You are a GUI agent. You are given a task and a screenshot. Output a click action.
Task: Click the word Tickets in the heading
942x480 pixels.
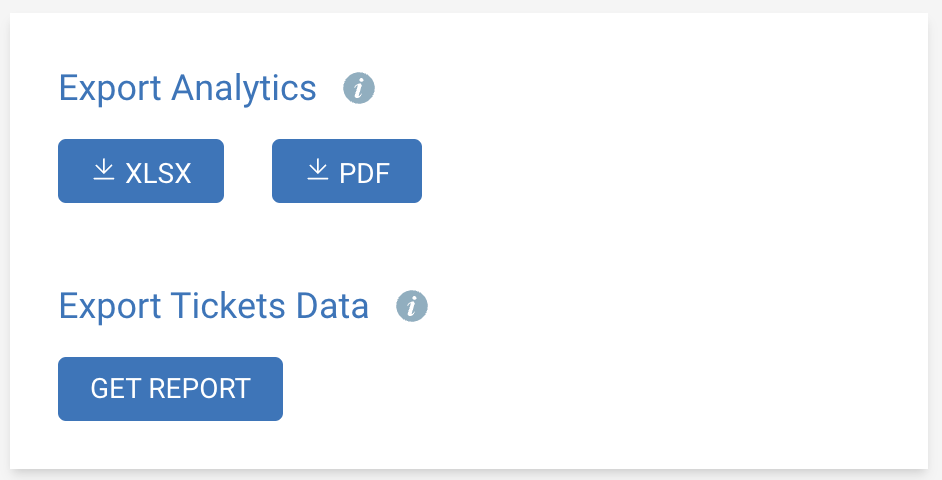(228, 306)
